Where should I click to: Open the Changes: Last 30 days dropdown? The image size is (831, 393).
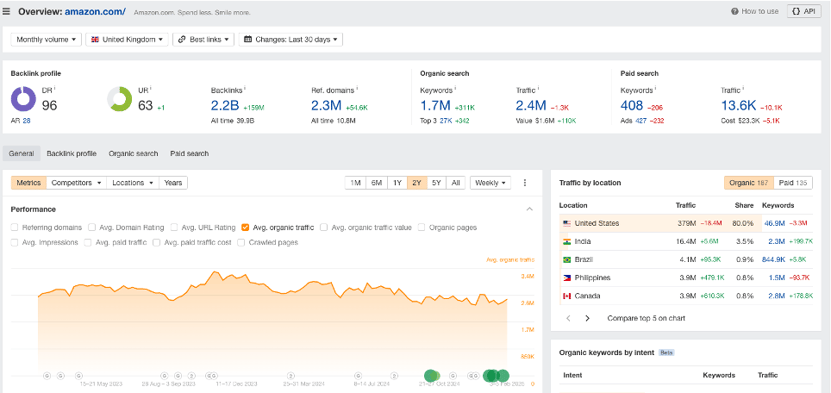[290, 40]
